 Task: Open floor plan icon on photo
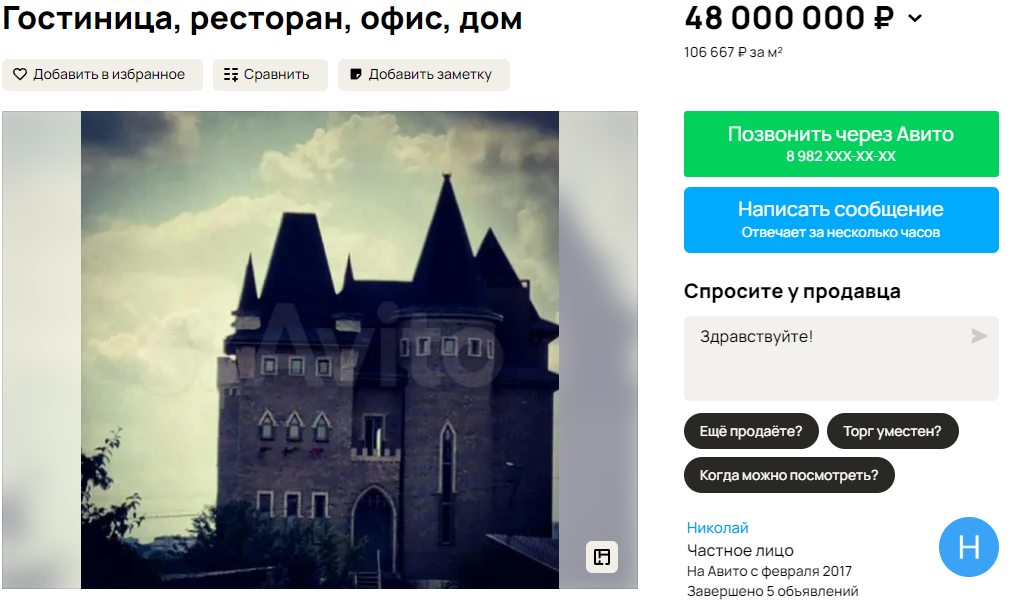(x=601, y=557)
